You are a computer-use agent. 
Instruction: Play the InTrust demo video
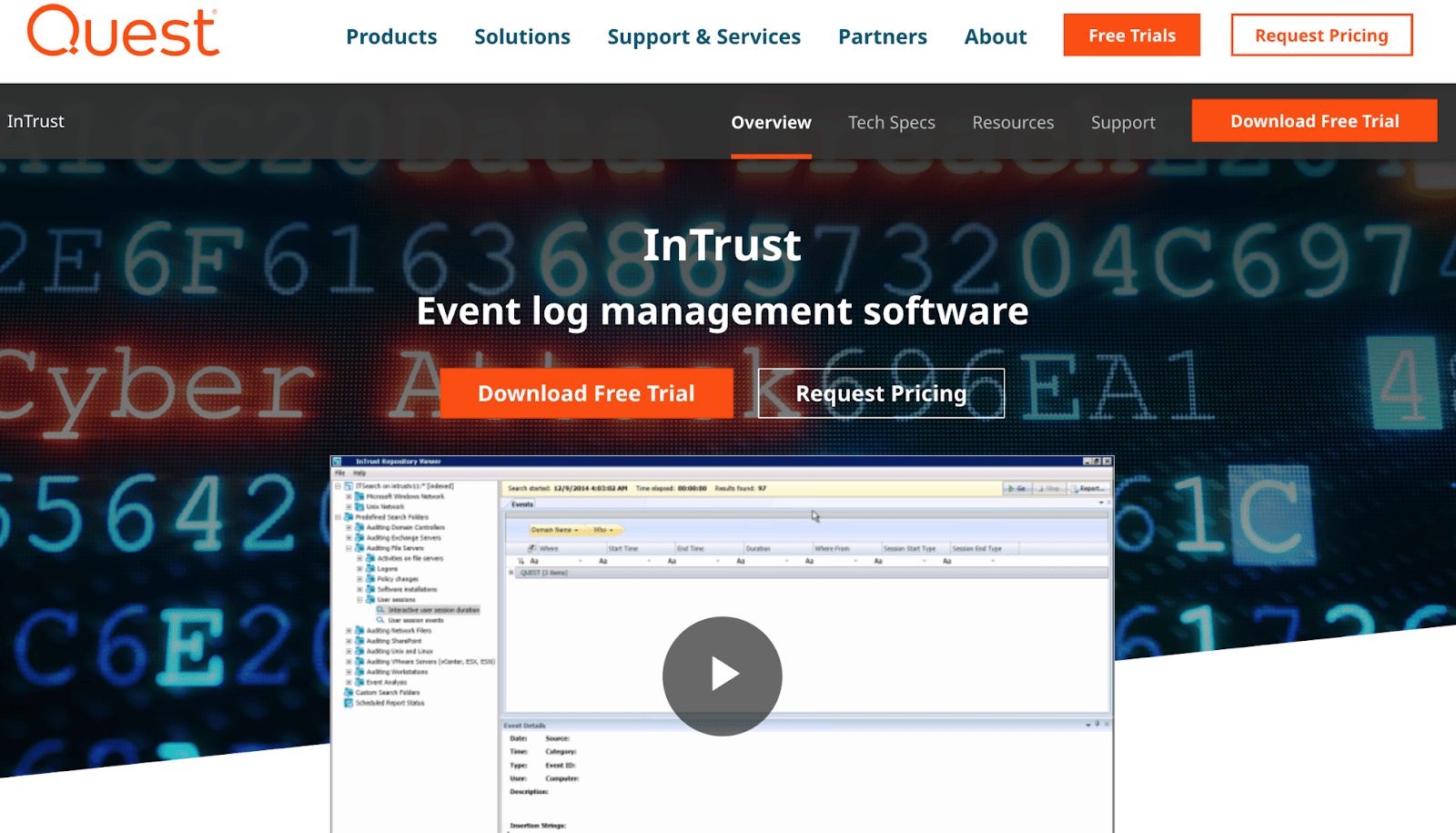click(x=722, y=676)
